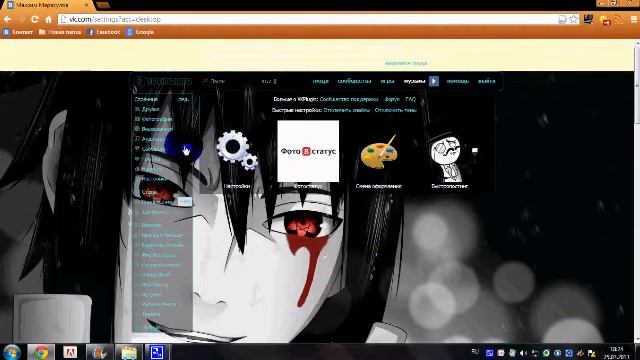Open the FAQ link
Image resolution: width=640 pixels, height=360 pixels.
pos(411,99)
